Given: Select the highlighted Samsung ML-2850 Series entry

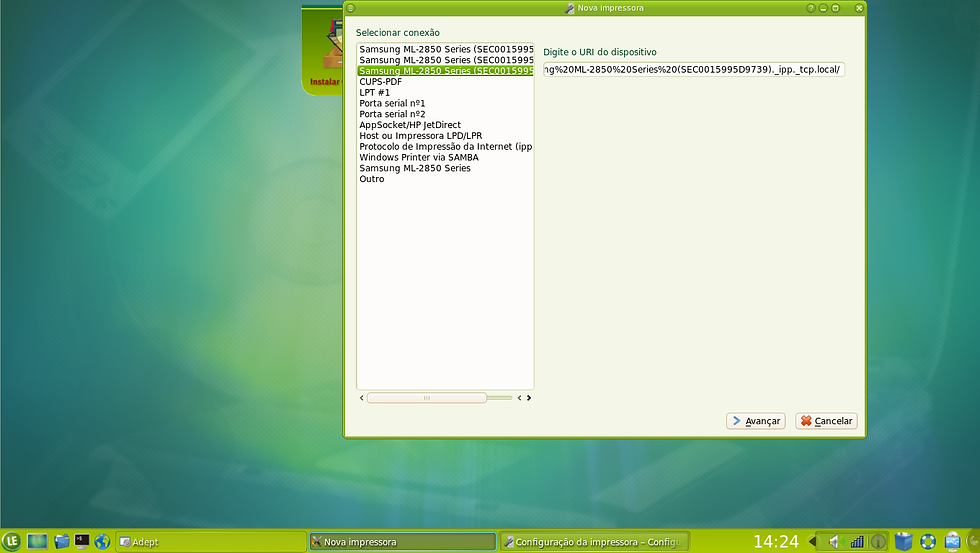Looking at the screenshot, I should pyautogui.click(x=445, y=71).
